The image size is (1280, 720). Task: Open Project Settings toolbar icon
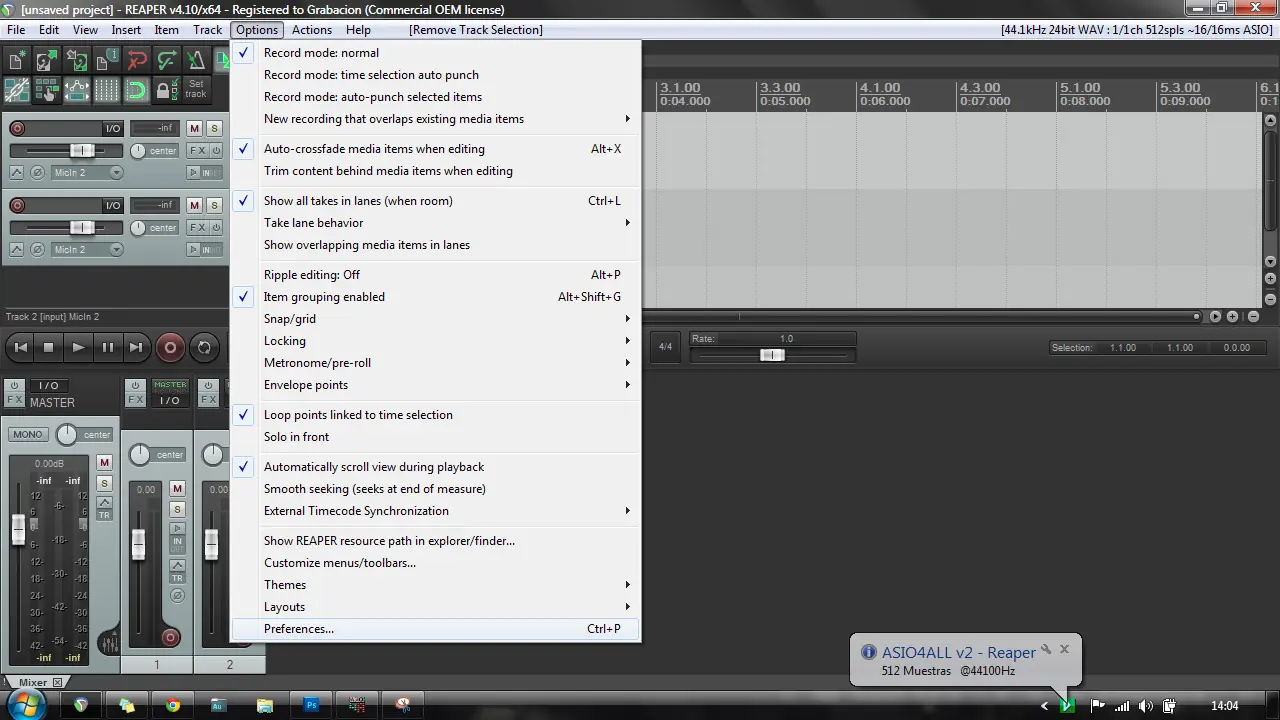pos(107,60)
